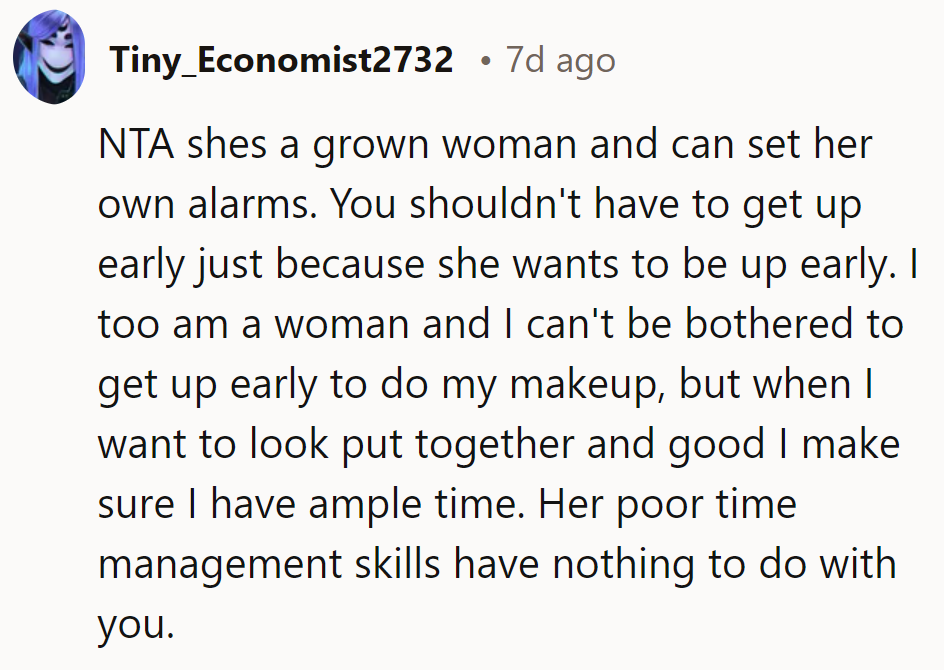This screenshot has height=670, width=944.
Task: Click the Tiny_Economist2732 user avatar
Action: click(x=47, y=62)
